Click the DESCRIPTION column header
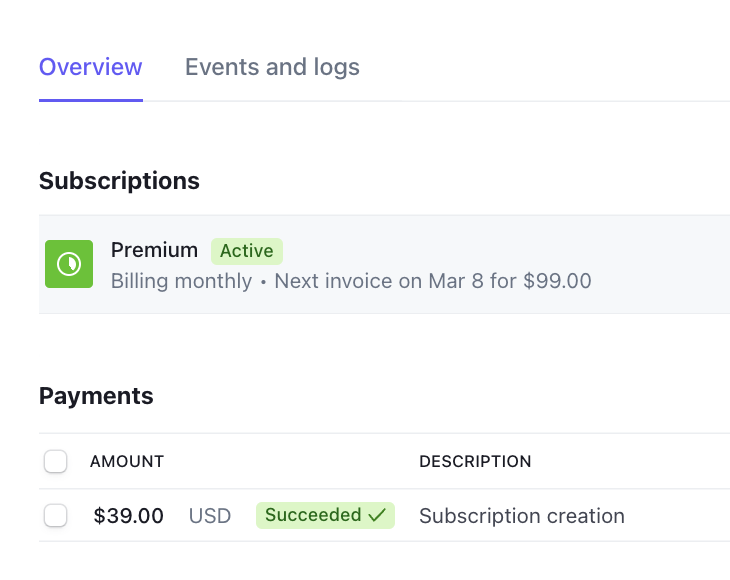Viewport: 730px width, 580px height. (x=475, y=462)
